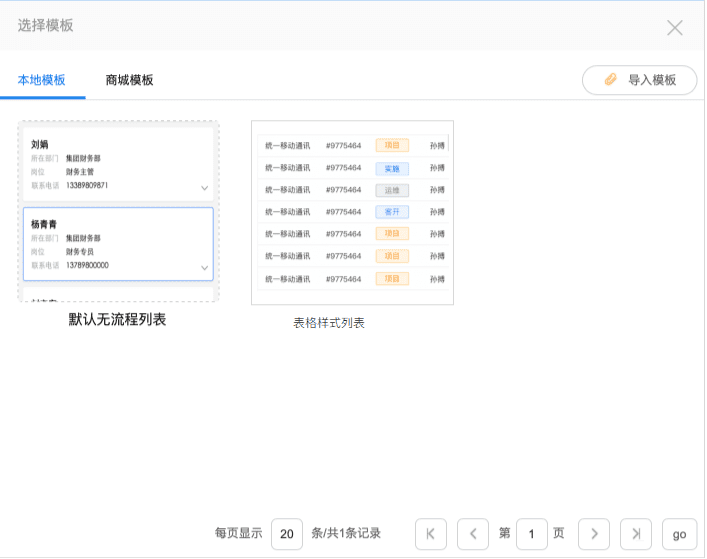Click the 实施 tag in table preview

392,168
